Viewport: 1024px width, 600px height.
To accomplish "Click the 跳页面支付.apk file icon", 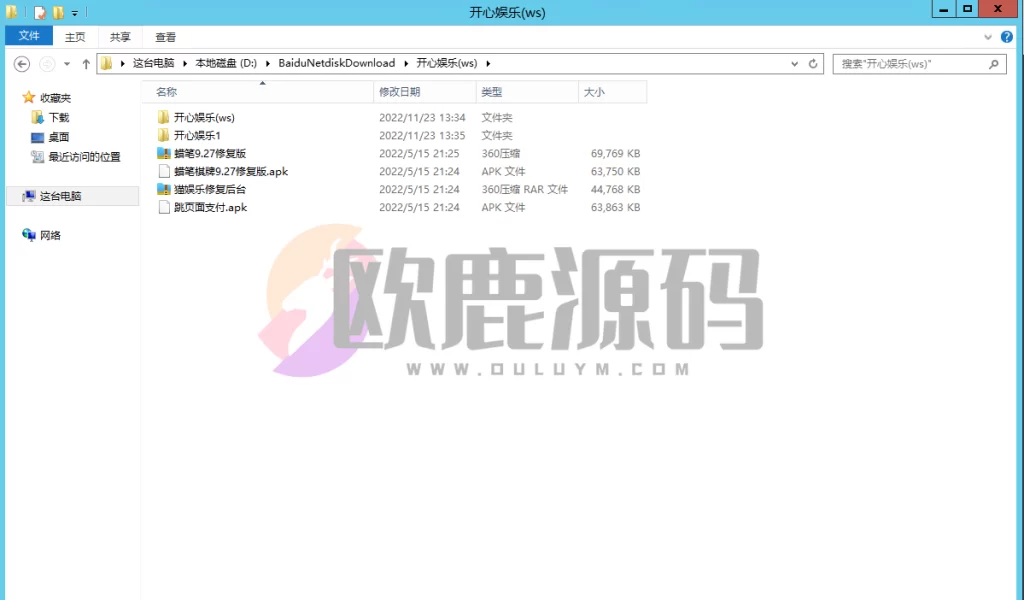I will (163, 207).
